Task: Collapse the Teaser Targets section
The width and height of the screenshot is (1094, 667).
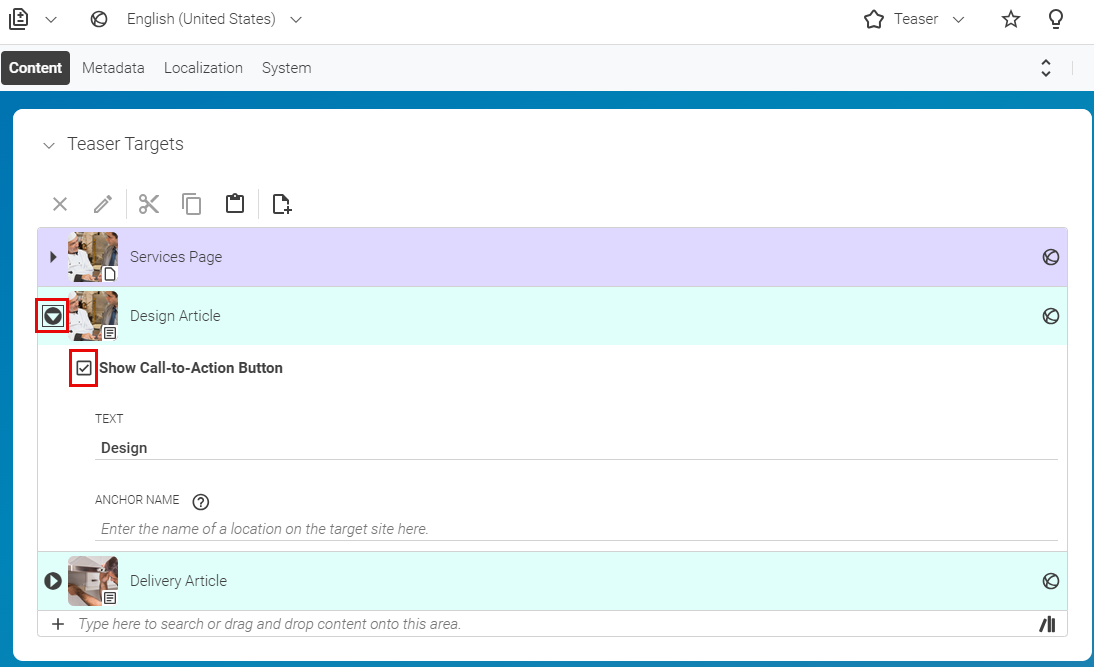Action: pos(49,145)
